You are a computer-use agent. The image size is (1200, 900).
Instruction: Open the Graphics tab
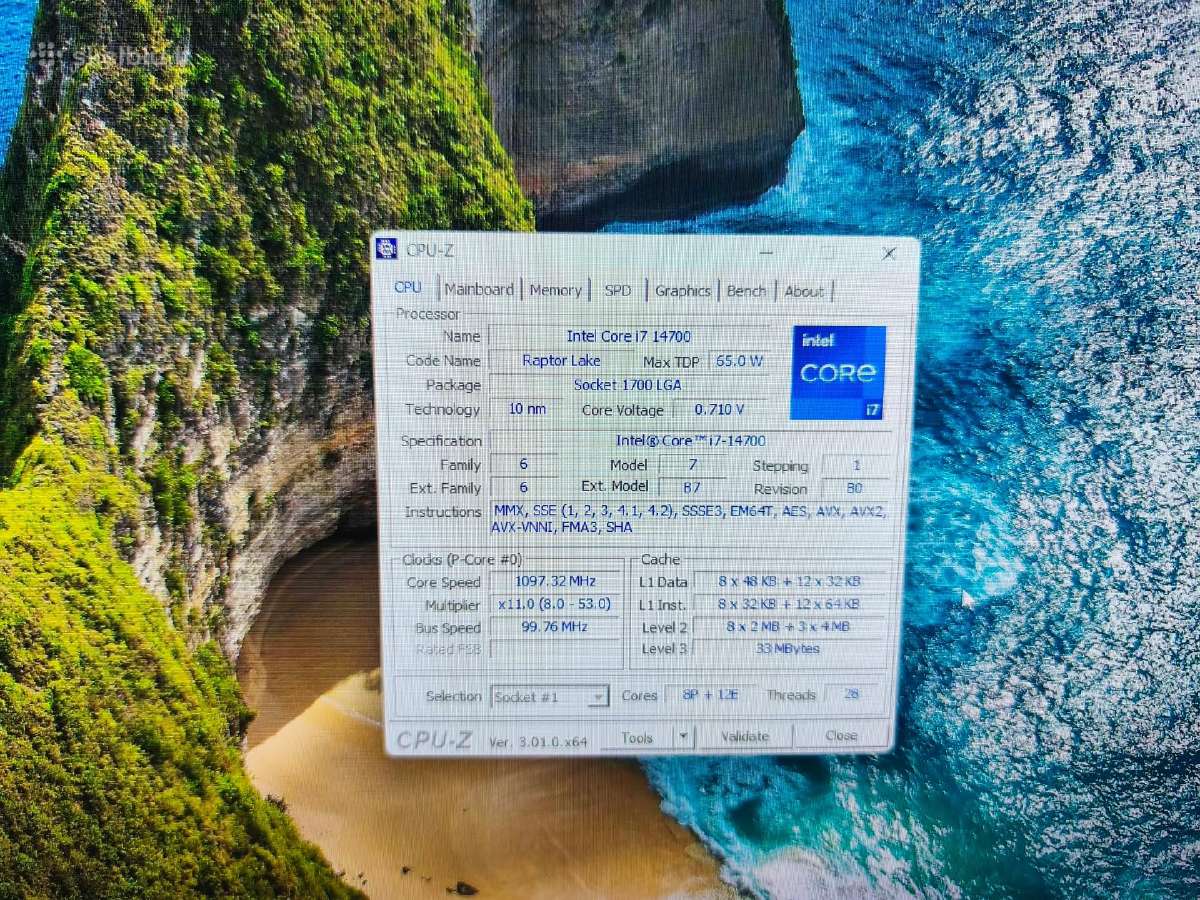click(683, 291)
